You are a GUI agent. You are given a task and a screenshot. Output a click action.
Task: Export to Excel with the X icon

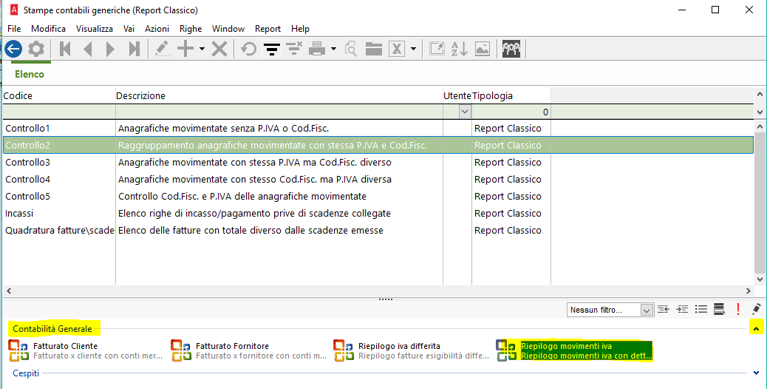click(x=397, y=49)
